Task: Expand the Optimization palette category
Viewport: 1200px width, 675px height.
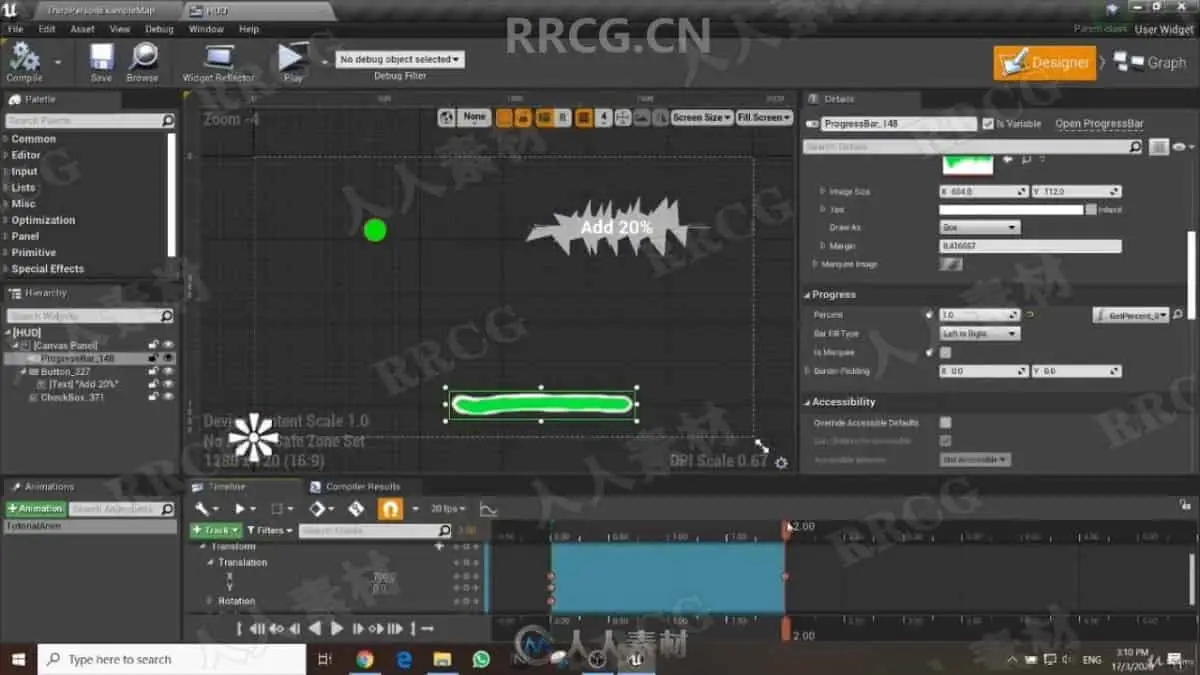Action: [43, 220]
